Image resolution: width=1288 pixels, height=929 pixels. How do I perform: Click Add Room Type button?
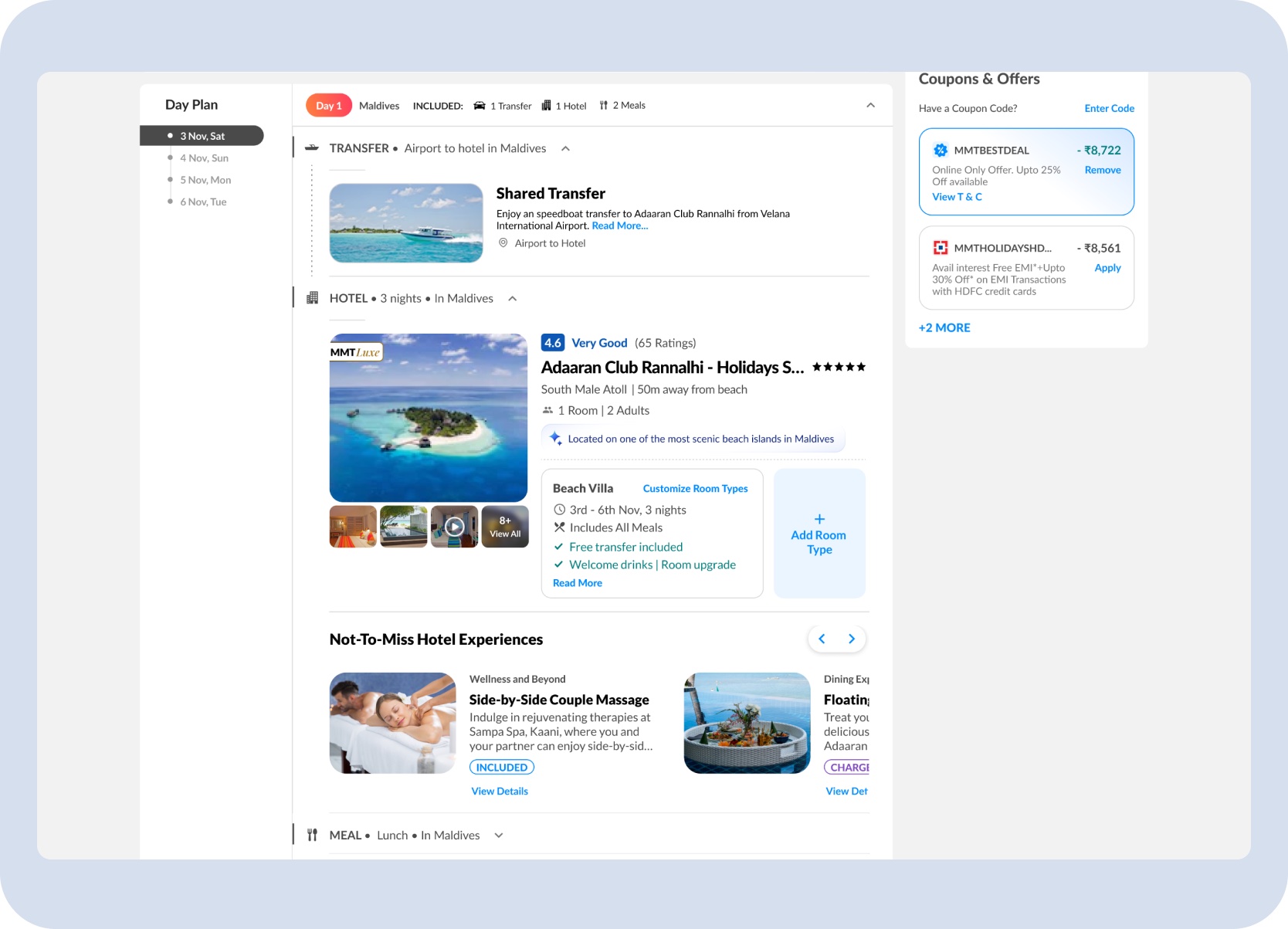(819, 534)
